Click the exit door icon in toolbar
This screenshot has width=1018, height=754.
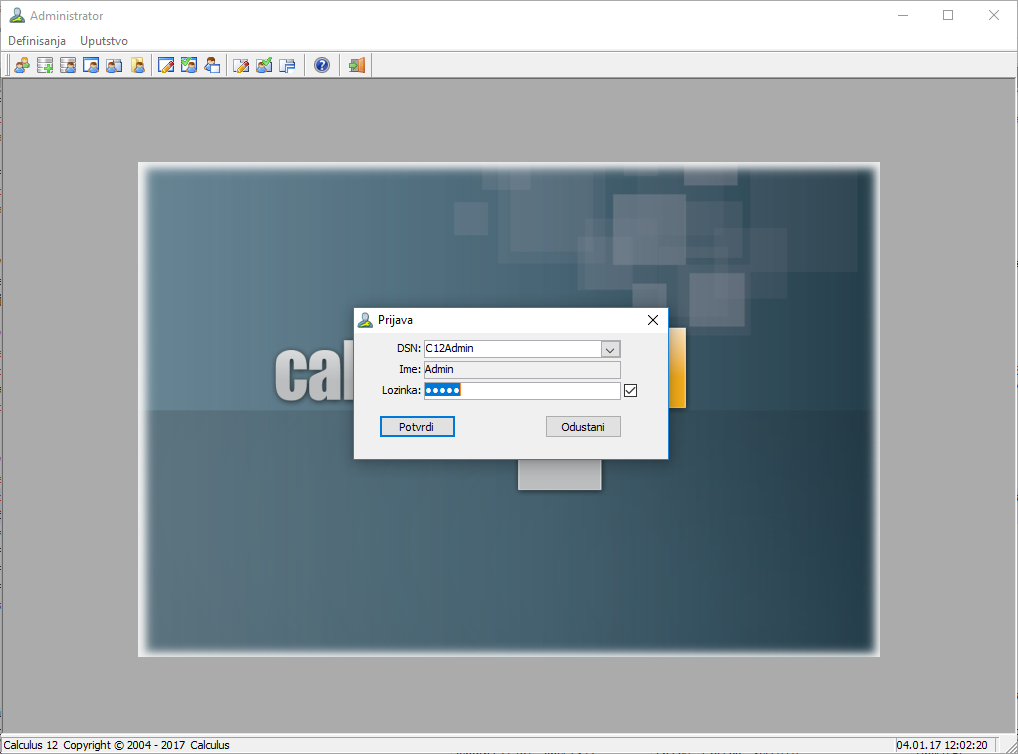click(x=357, y=66)
